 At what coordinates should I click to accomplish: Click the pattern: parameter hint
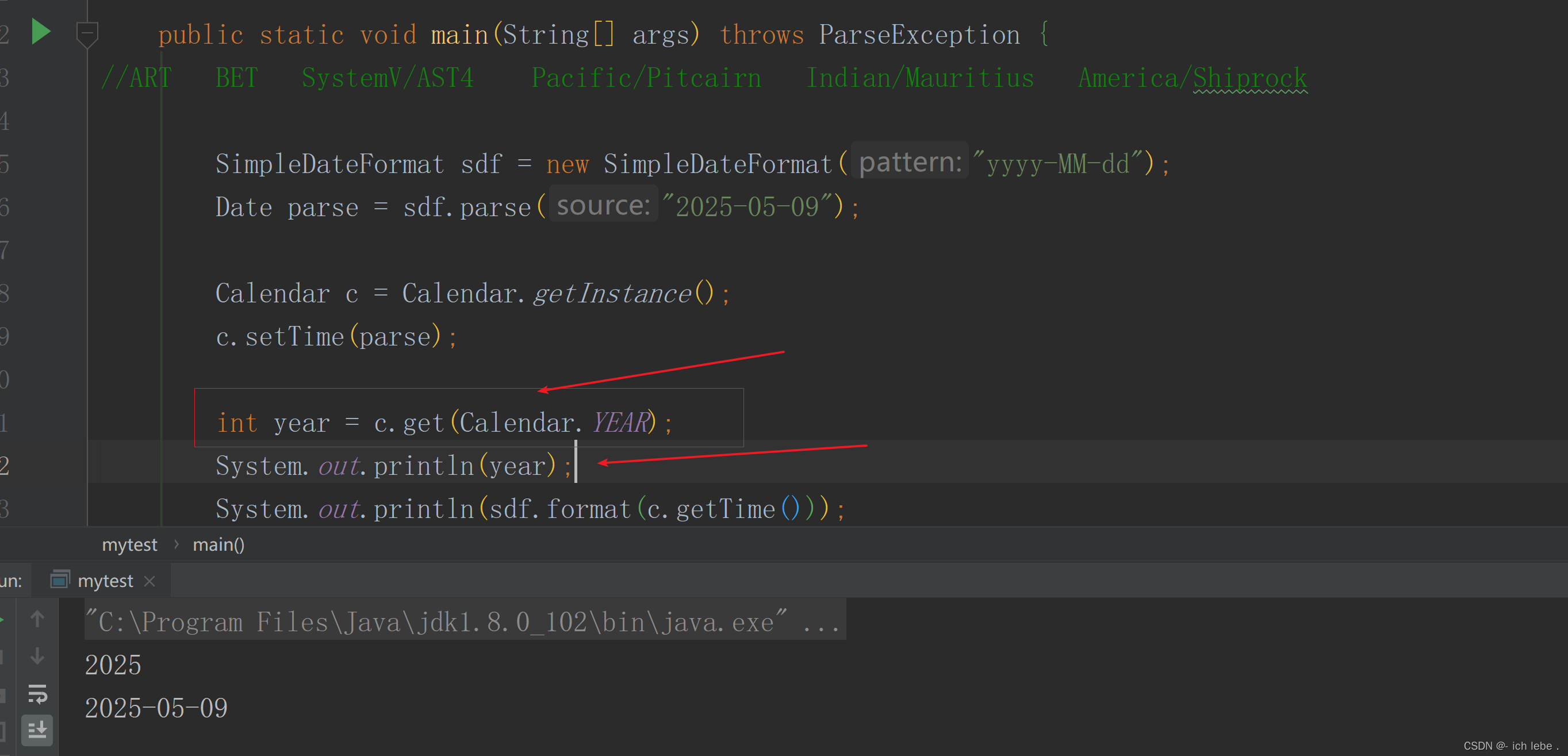[x=910, y=162]
